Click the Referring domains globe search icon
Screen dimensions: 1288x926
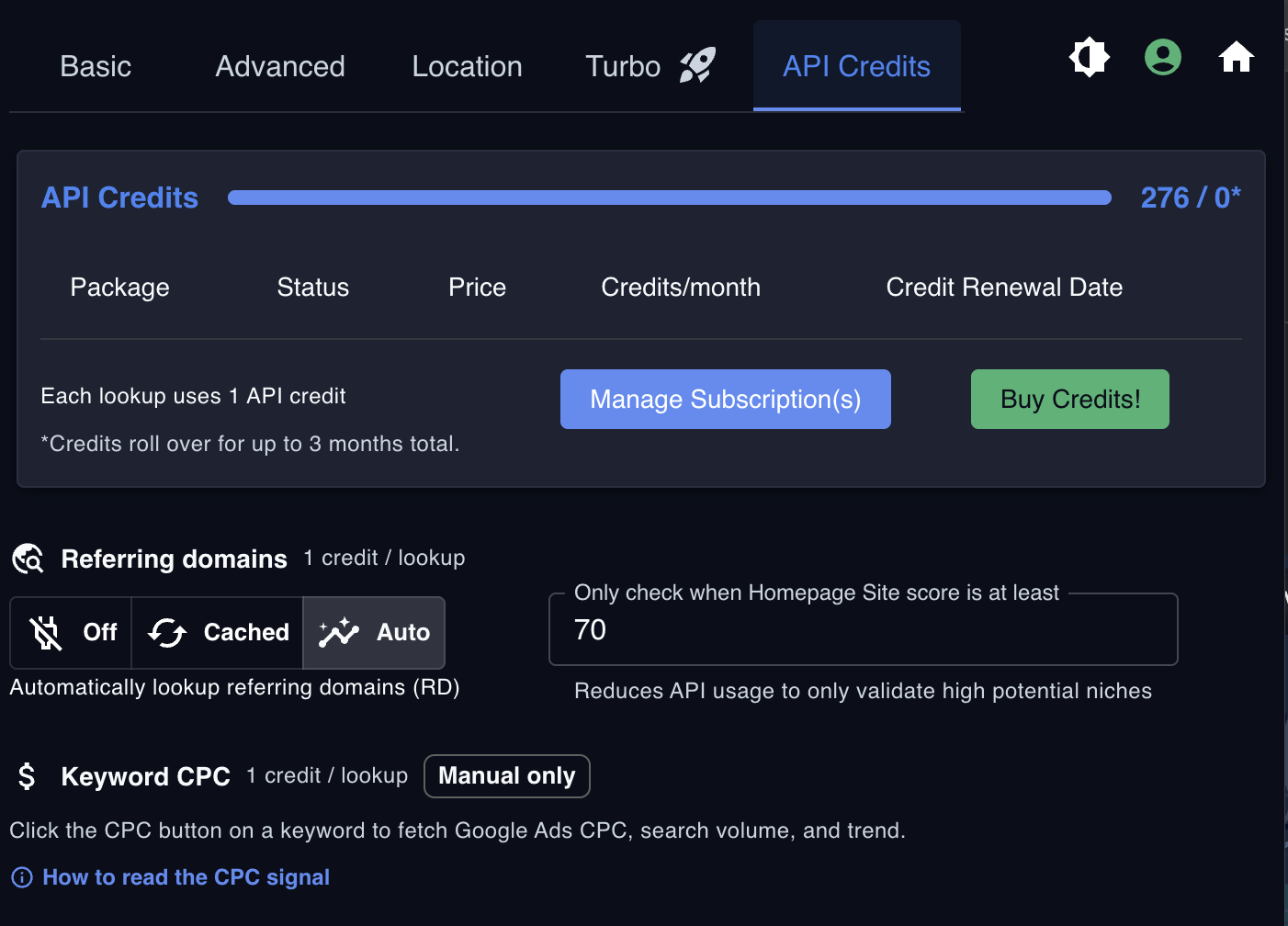pos(28,559)
